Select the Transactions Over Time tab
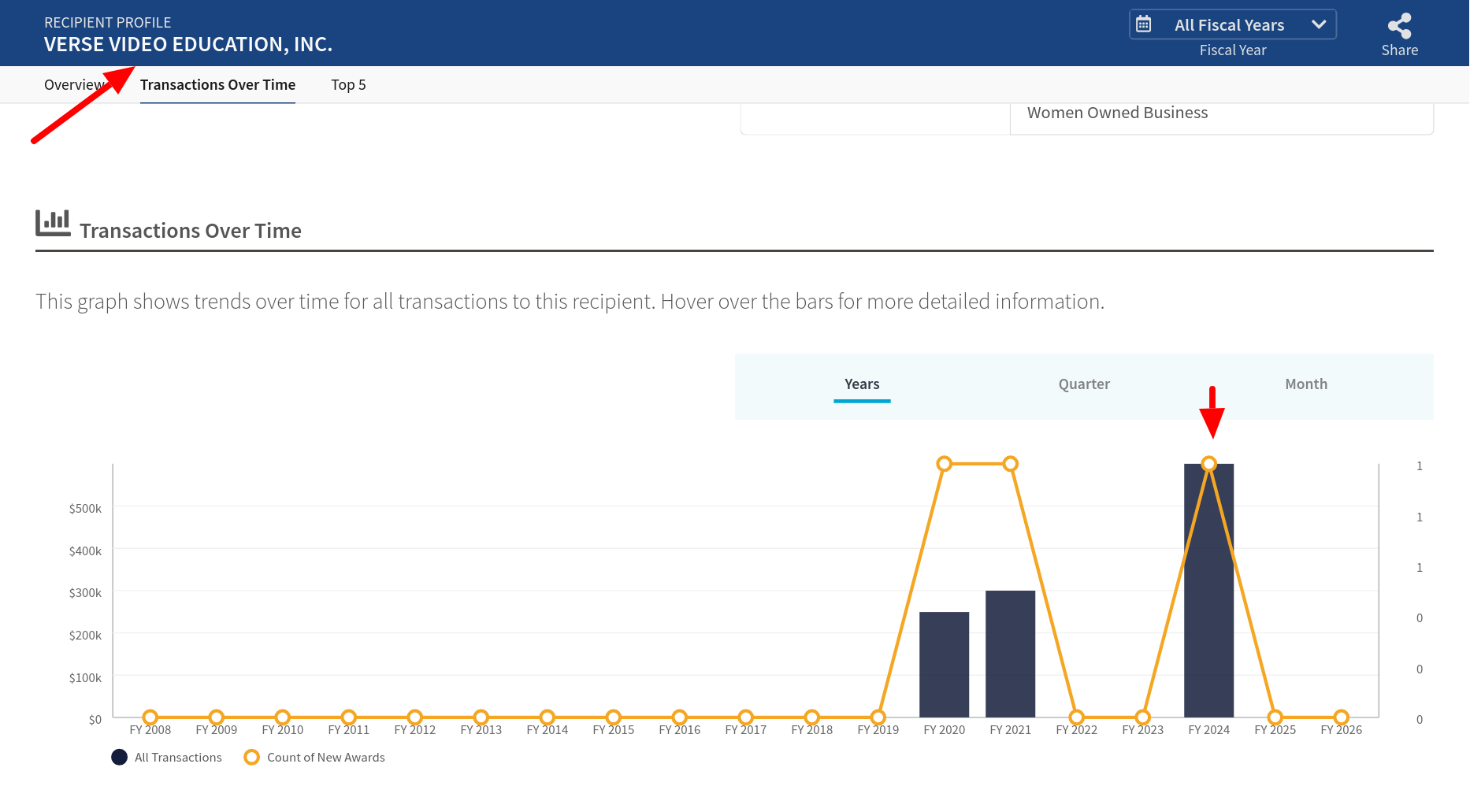The image size is (1470, 812). [217, 85]
